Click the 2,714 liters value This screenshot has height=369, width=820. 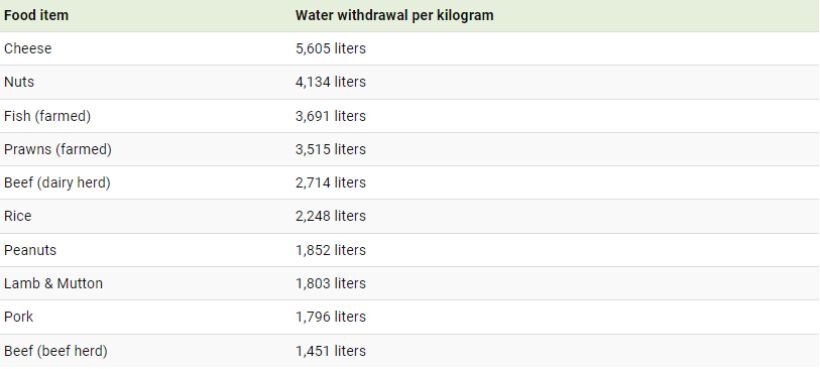(331, 183)
